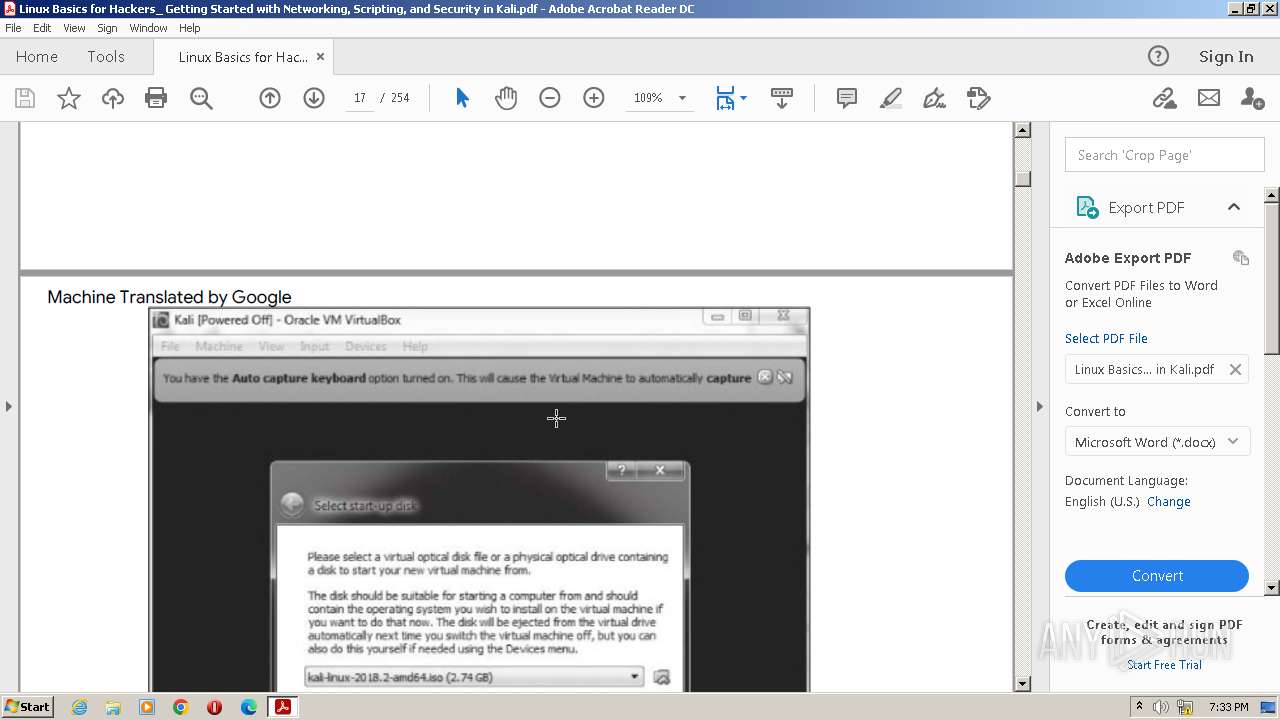Click Start Free Trial link
1280x720 pixels.
pyautogui.click(x=1164, y=665)
